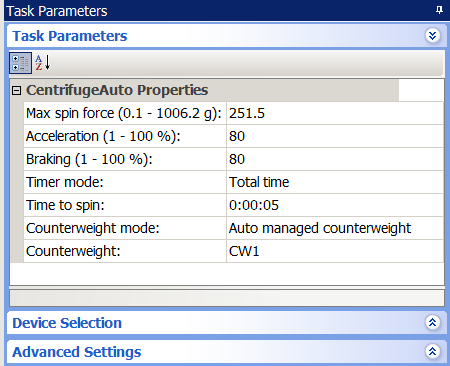
Task: Select the Counterweight mode label
Action: (x=93, y=228)
